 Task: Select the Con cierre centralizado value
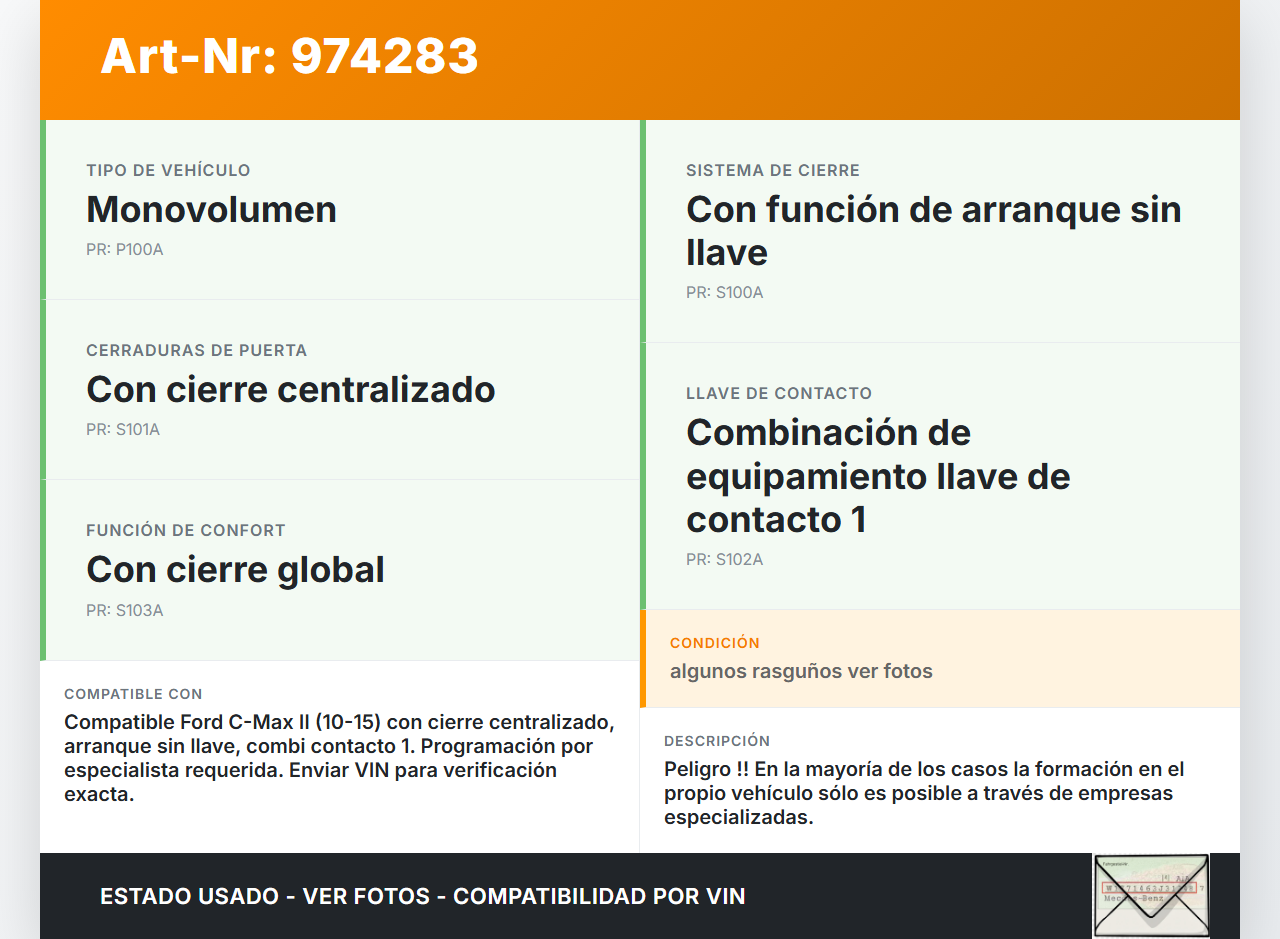pos(290,389)
